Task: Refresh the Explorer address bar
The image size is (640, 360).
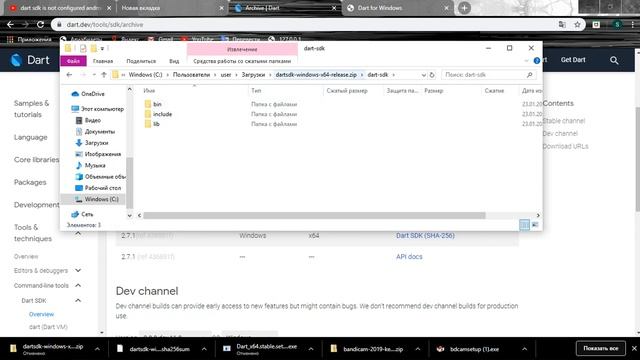Action: pos(432,75)
